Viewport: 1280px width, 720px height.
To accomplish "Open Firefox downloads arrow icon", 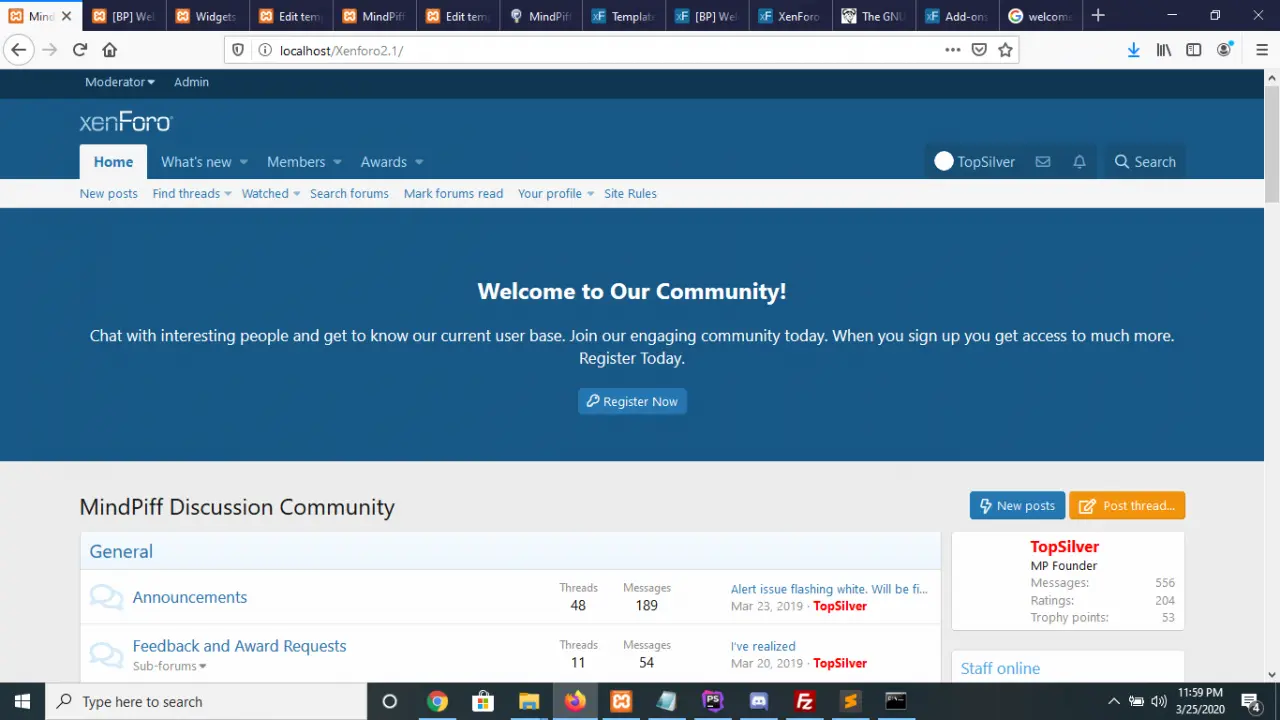I will click(x=1133, y=50).
